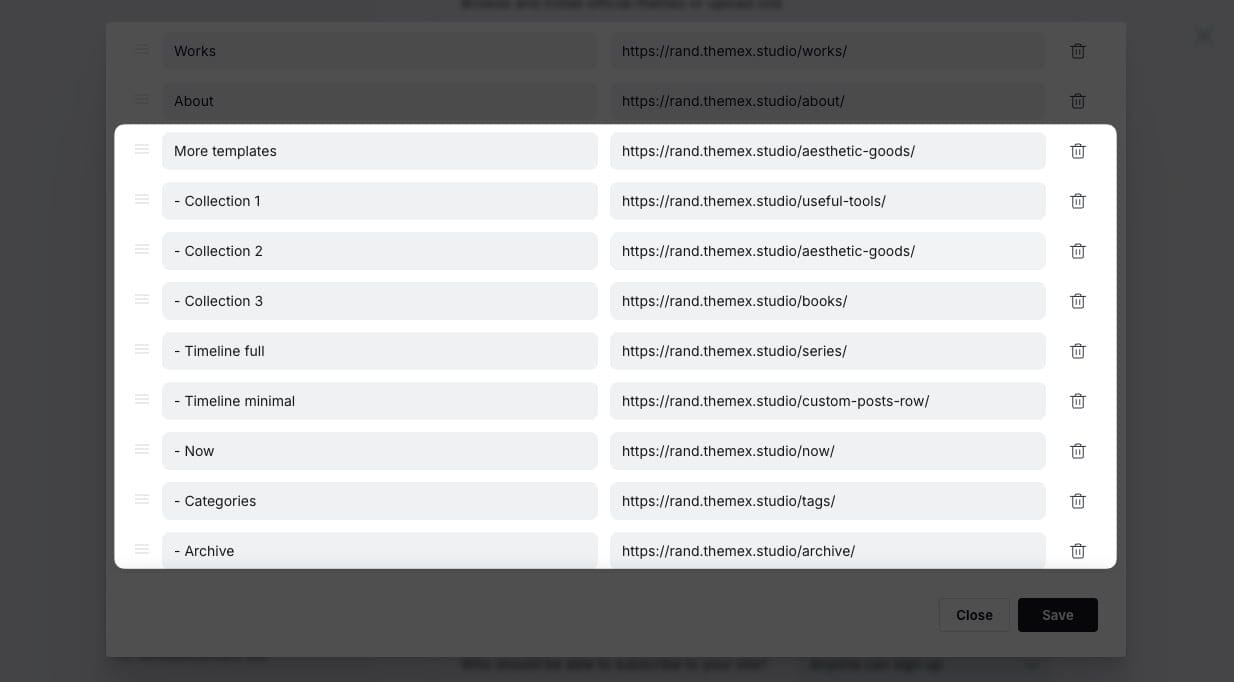Delete the Works navigation item

1077,51
